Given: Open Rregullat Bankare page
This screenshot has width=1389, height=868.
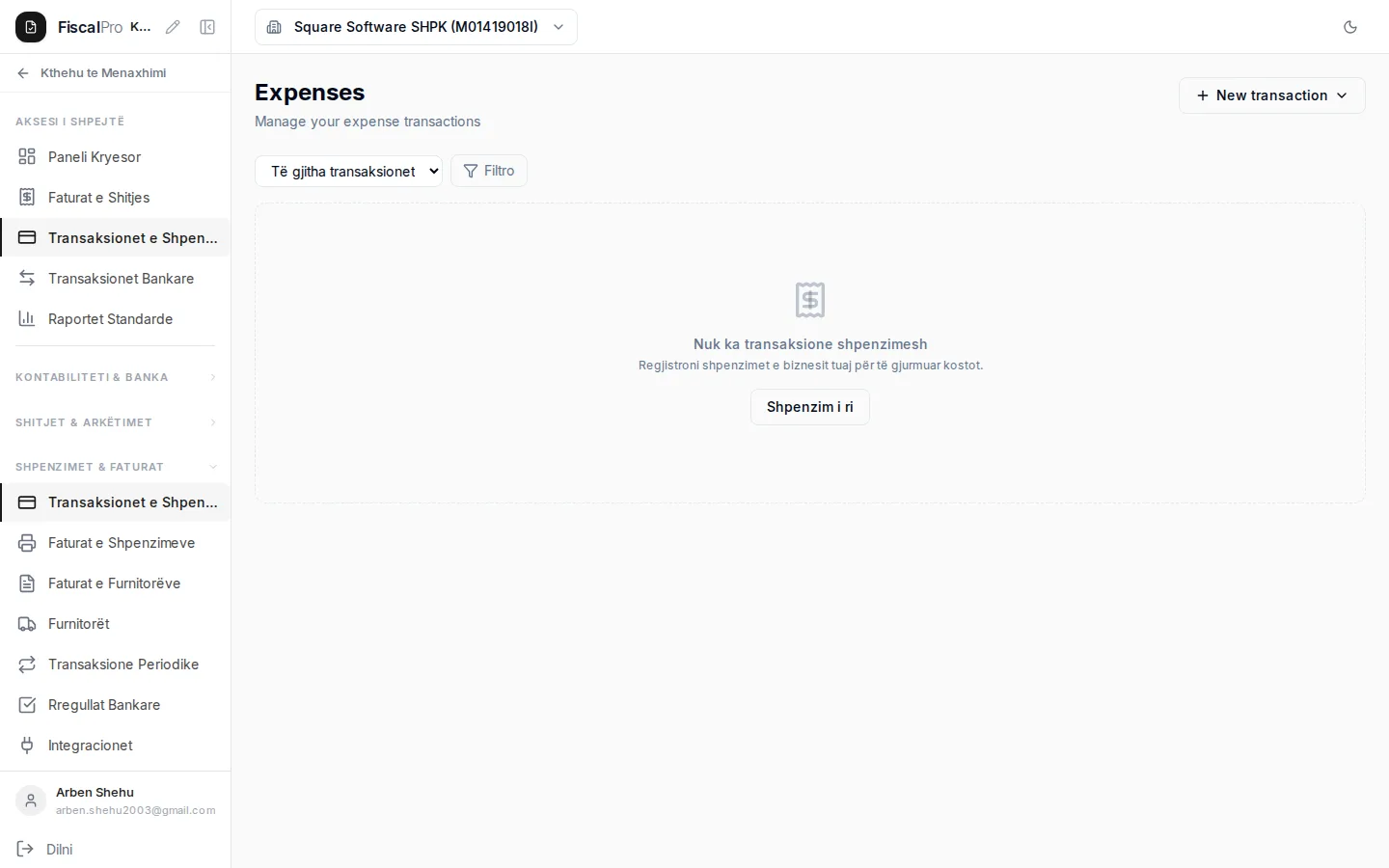Looking at the screenshot, I should (x=115, y=705).
